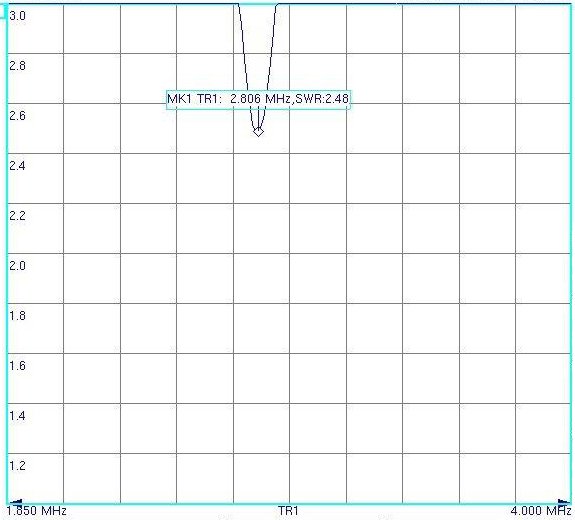This screenshot has height=520, width=575.
Task: Click the 2.2 SWR axis value
Action: tap(17, 216)
